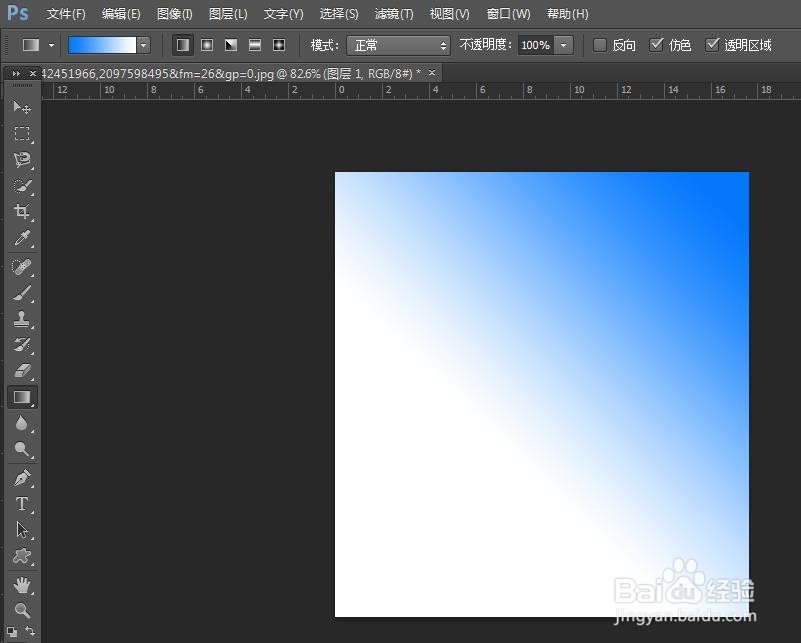Open the gradient picker dropdown arrow
The height and width of the screenshot is (643, 801).
(144, 45)
